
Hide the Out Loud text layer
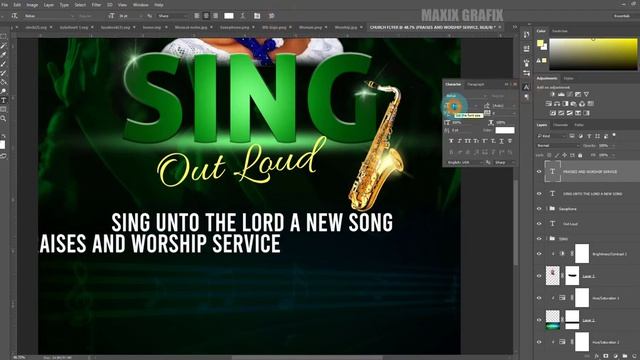539,224
